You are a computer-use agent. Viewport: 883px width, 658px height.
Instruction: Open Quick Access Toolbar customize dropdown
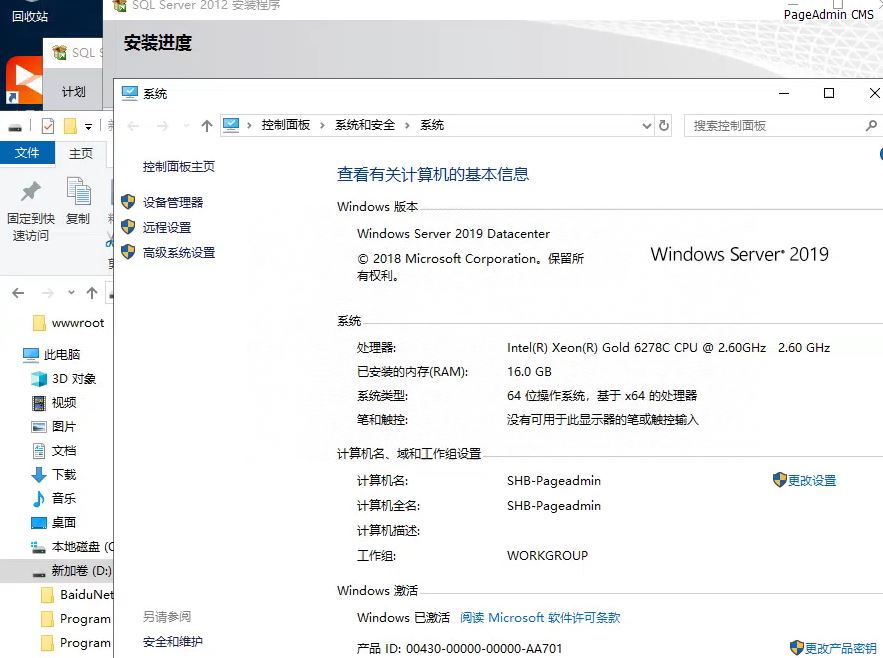tap(88, 126)
